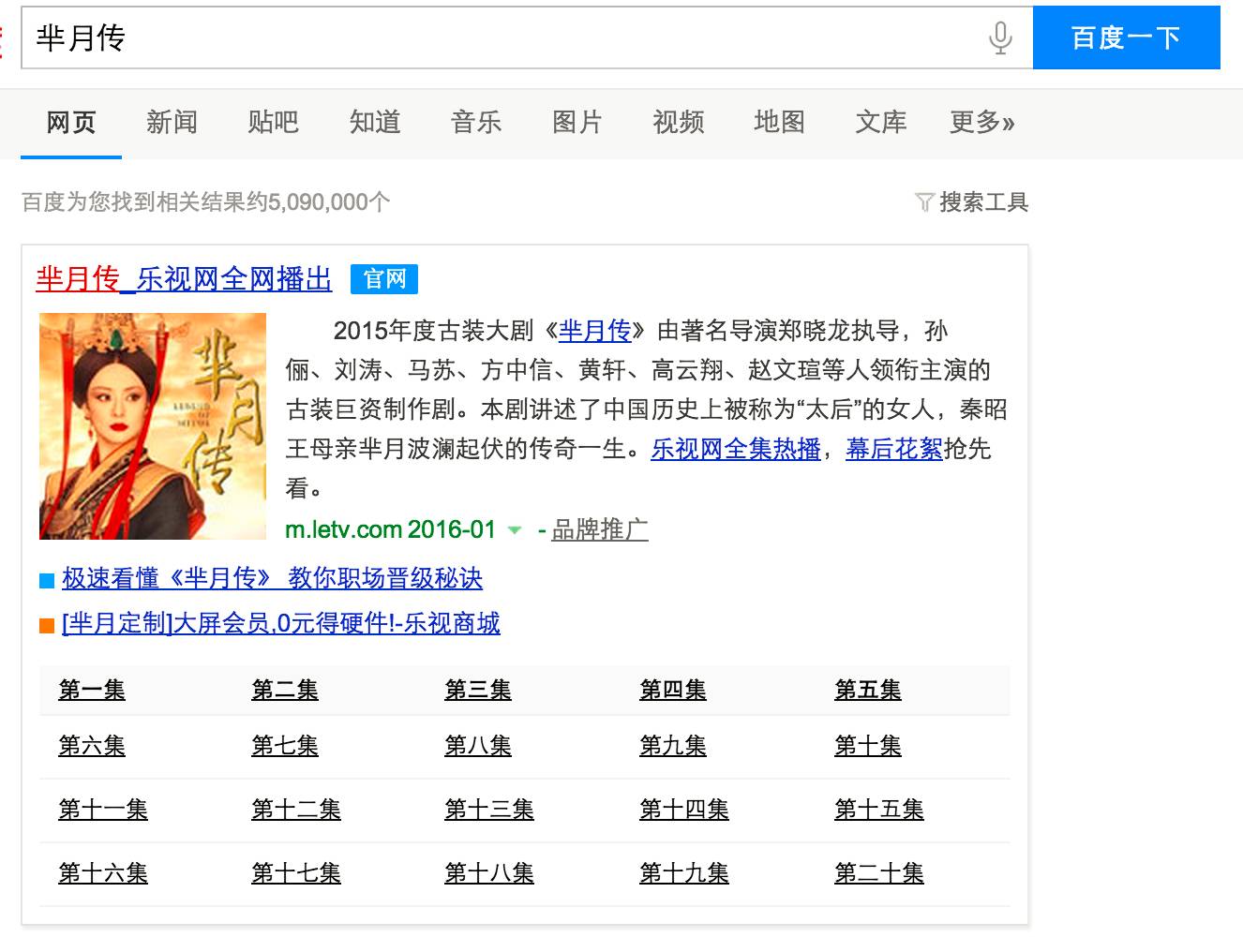Open the 知道 tab
The width and height of the screenshot is (1243, 952).
[x=375, y=122]
